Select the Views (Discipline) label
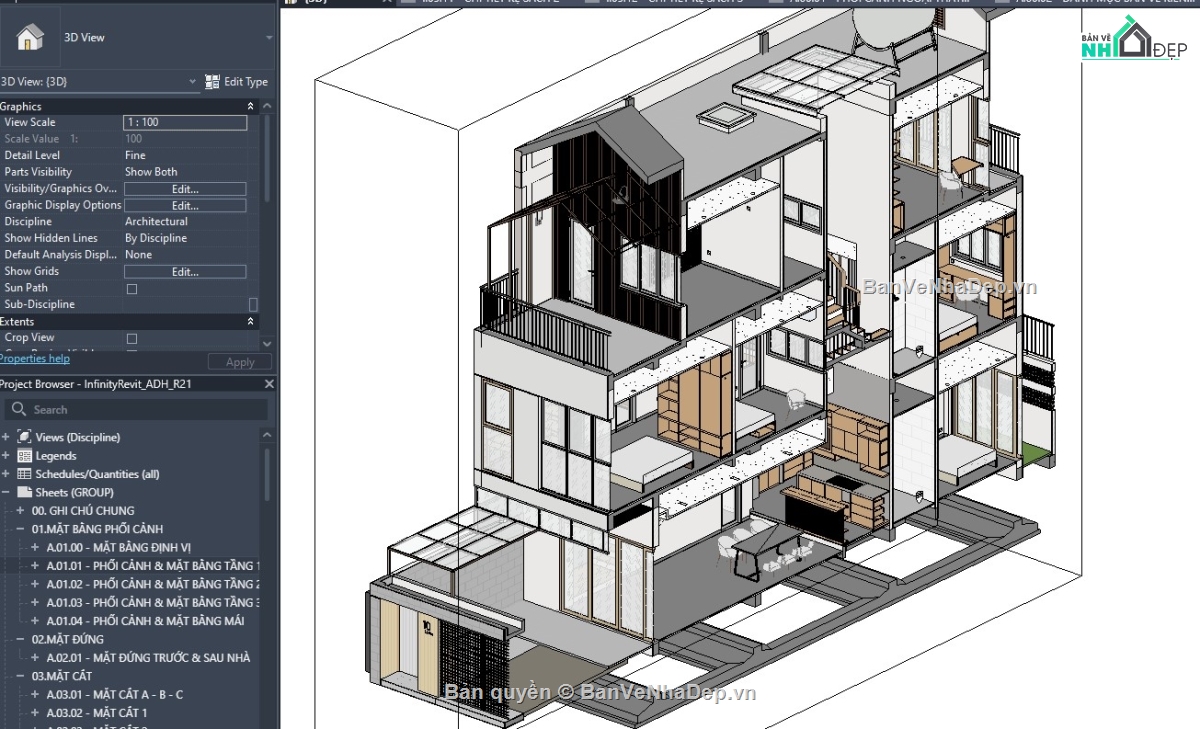The height and width of the screenshot is (729, 1200). pyautogui.click(x=78, y=437)
